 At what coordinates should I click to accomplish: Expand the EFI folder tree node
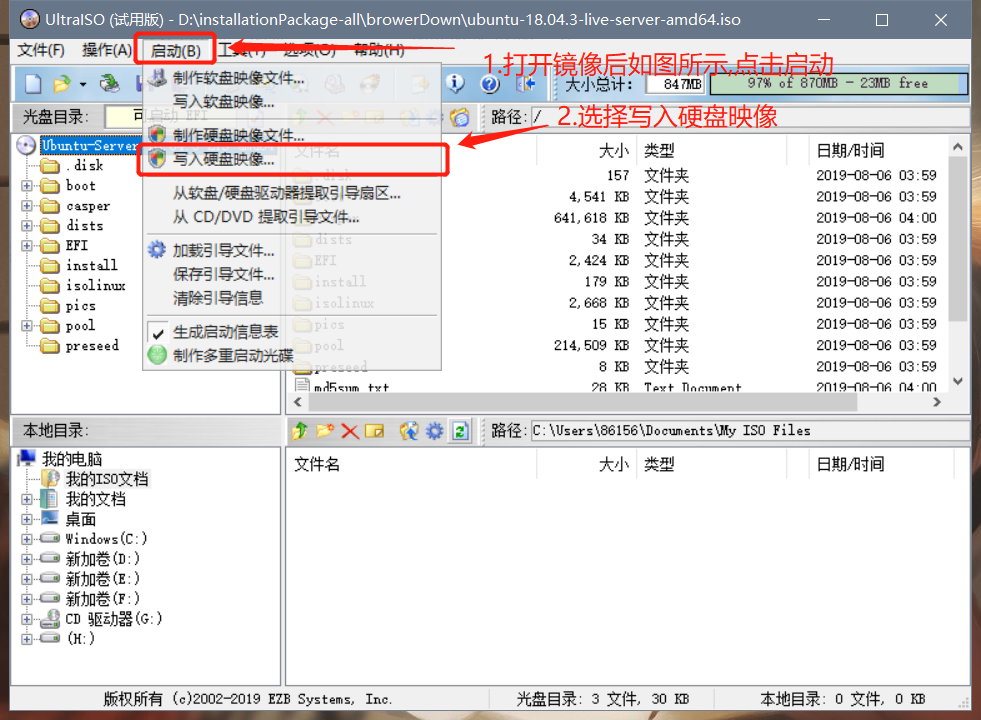[x=27, y=246]
